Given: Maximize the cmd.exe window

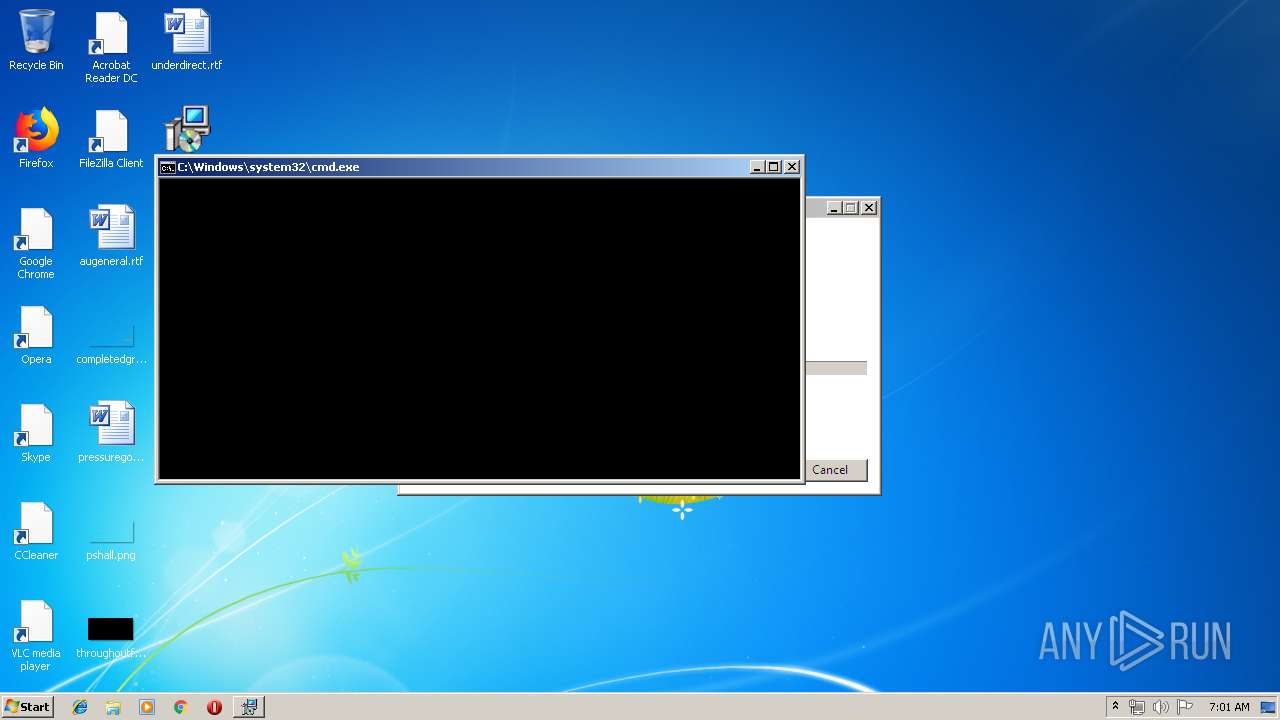Looking at the screenshot, I should click(x=774, y=167).
